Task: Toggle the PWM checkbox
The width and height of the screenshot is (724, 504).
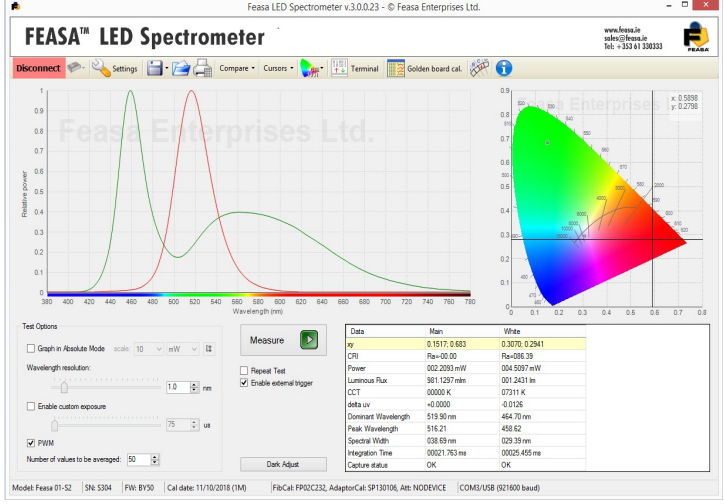Action: [x=31, y=441]
